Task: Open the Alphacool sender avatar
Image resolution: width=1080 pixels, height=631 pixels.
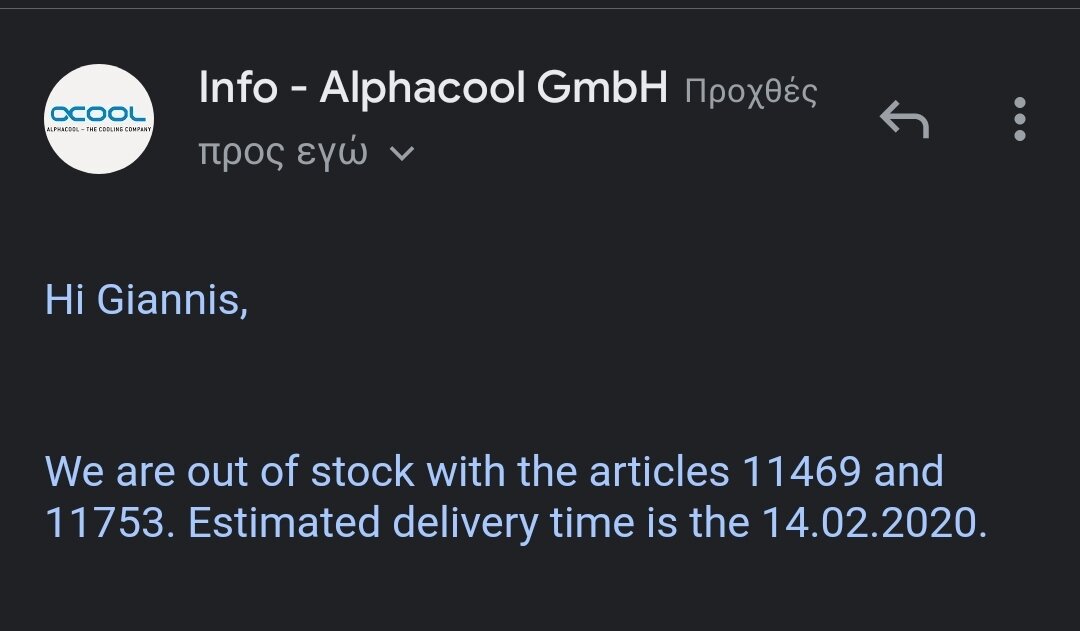Action: point(98,119)
